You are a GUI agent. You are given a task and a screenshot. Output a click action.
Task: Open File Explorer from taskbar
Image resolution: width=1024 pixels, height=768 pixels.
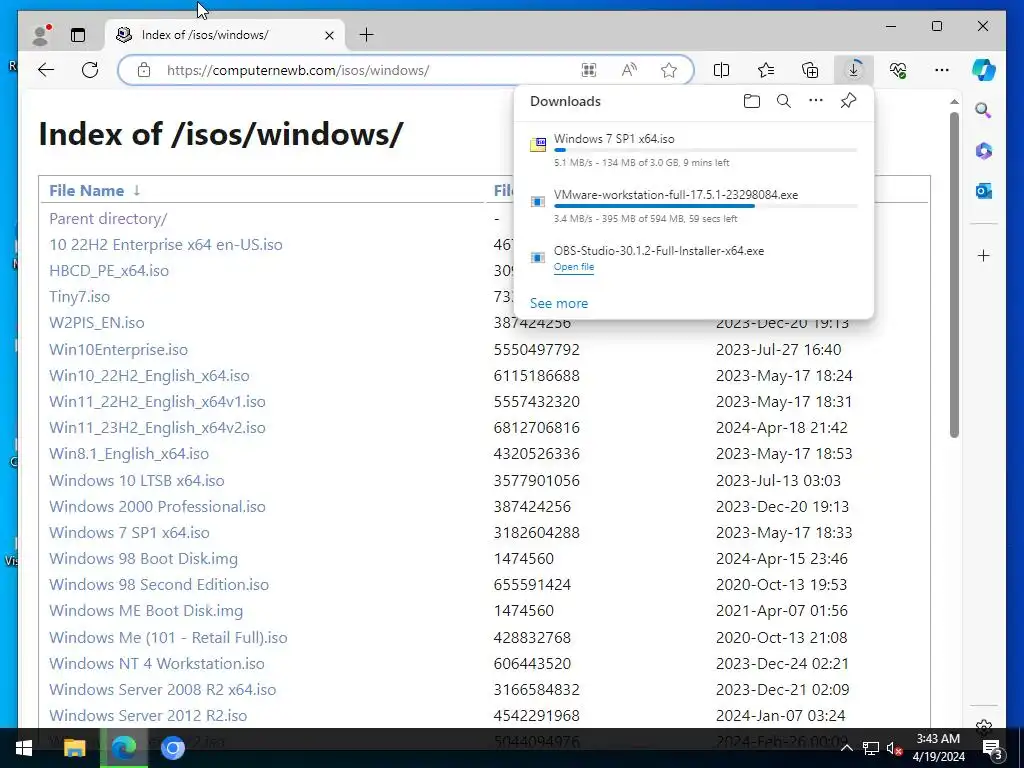[74, 748]
